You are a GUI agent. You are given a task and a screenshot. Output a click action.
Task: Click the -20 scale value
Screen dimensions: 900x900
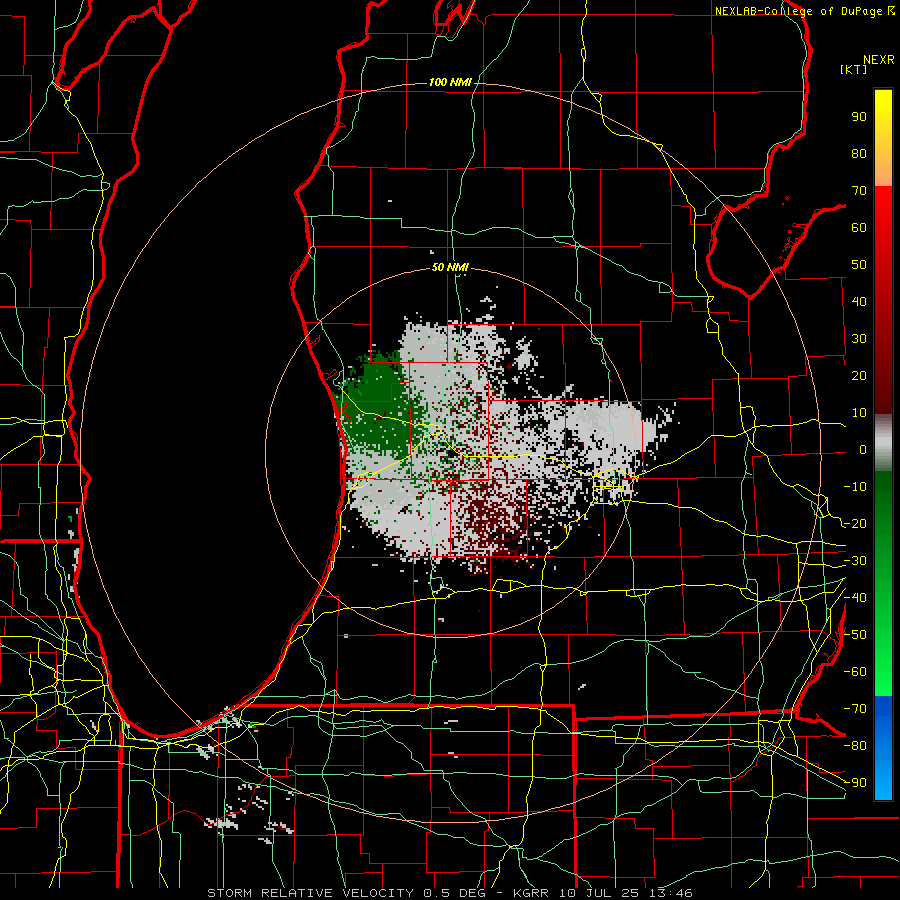(855, 524)
